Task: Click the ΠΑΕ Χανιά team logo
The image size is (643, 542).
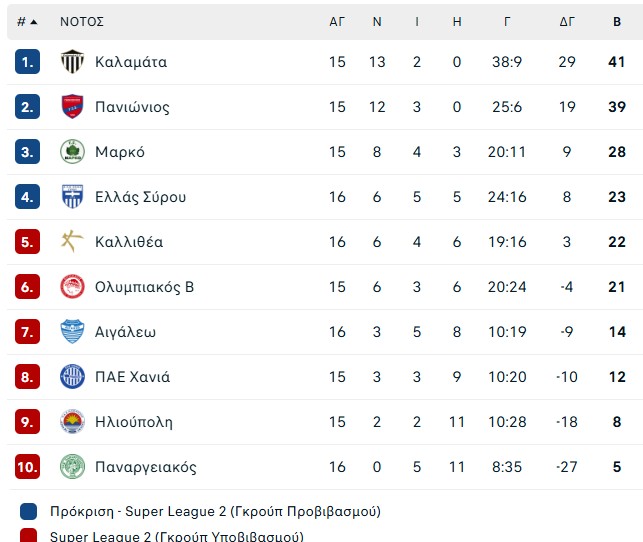Action: (72, 377)
